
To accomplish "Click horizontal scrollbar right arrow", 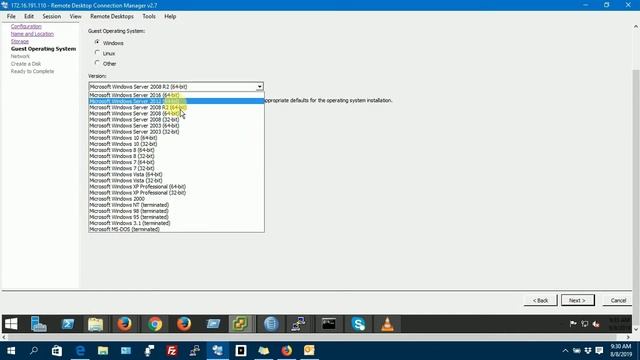I will [629, 337].
